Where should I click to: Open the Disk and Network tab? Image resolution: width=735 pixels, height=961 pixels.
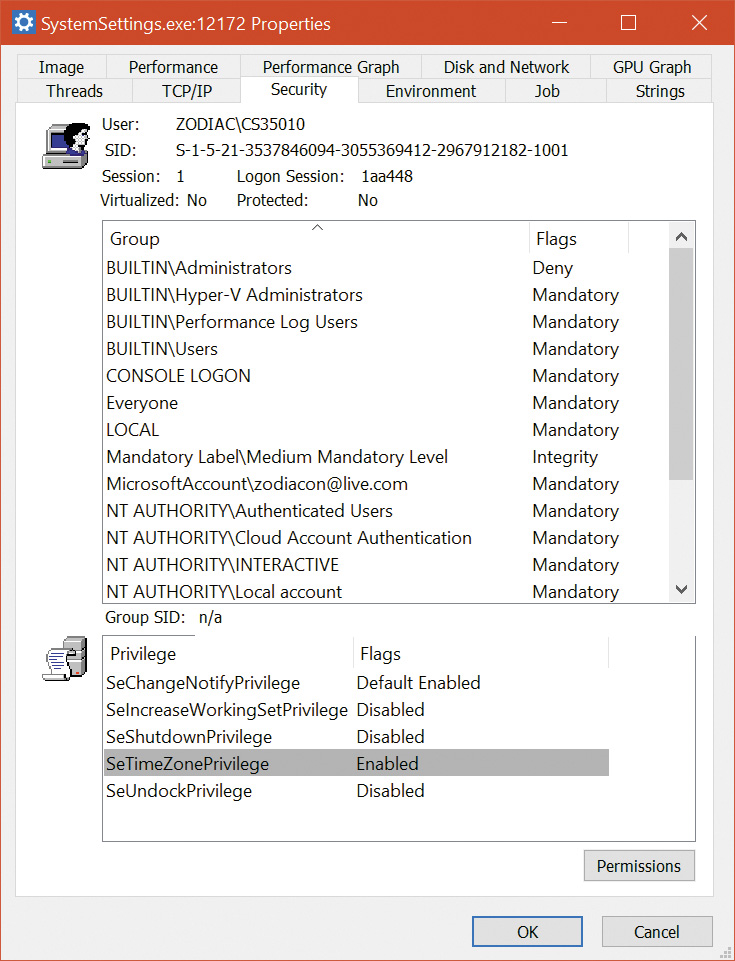(506, 67)
